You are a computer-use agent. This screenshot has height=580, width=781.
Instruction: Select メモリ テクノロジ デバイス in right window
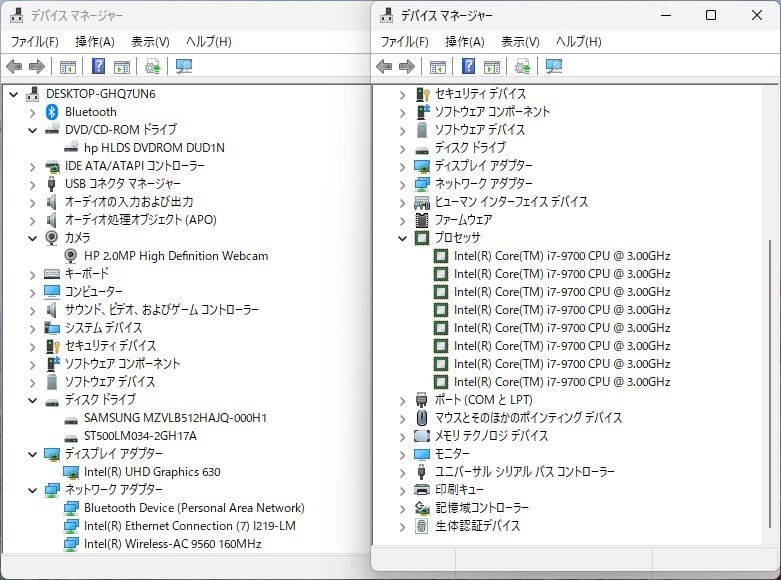(x=491, y=436)
